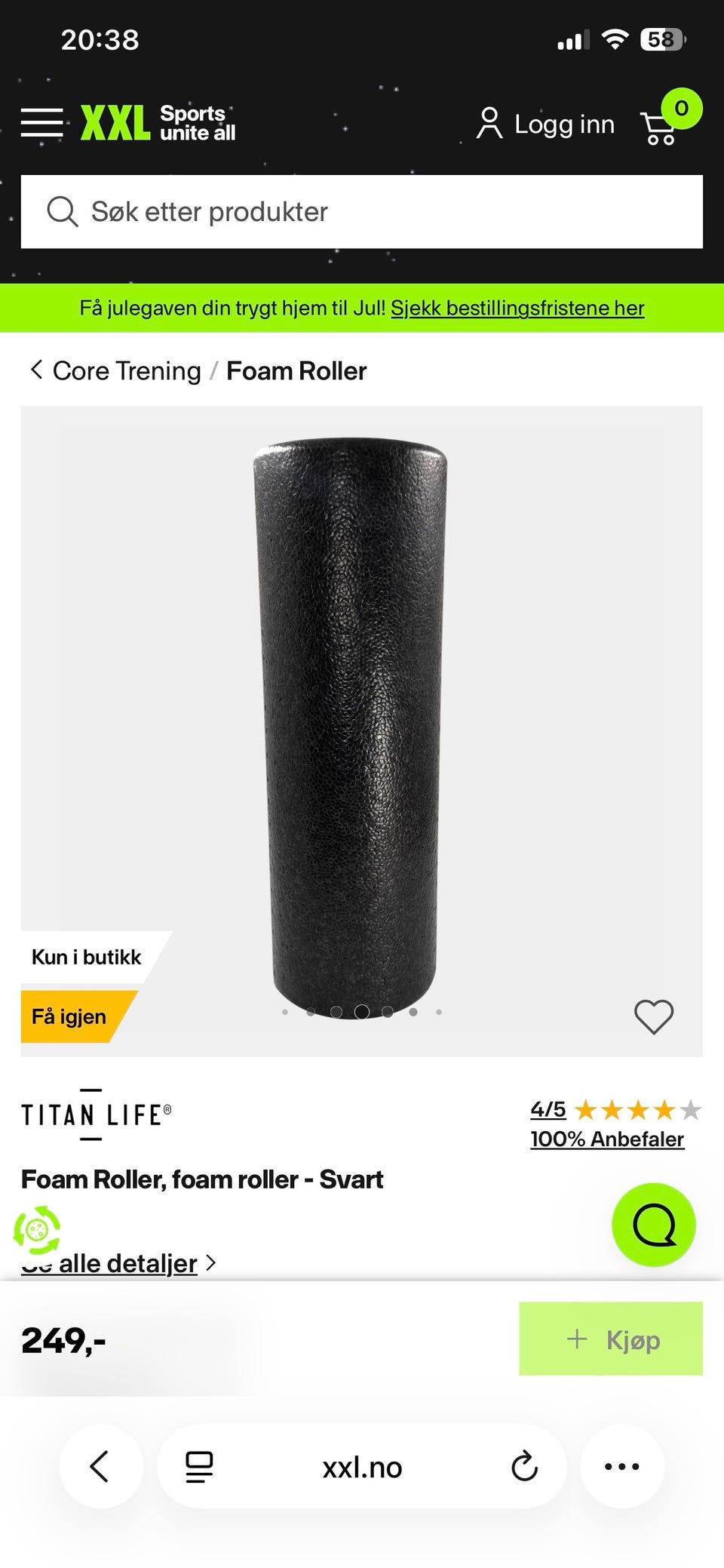724x1568 pixels.
Task: Tap the XXL Sports unite all logo
Action: pyautogui.click(x=158, y=123)
